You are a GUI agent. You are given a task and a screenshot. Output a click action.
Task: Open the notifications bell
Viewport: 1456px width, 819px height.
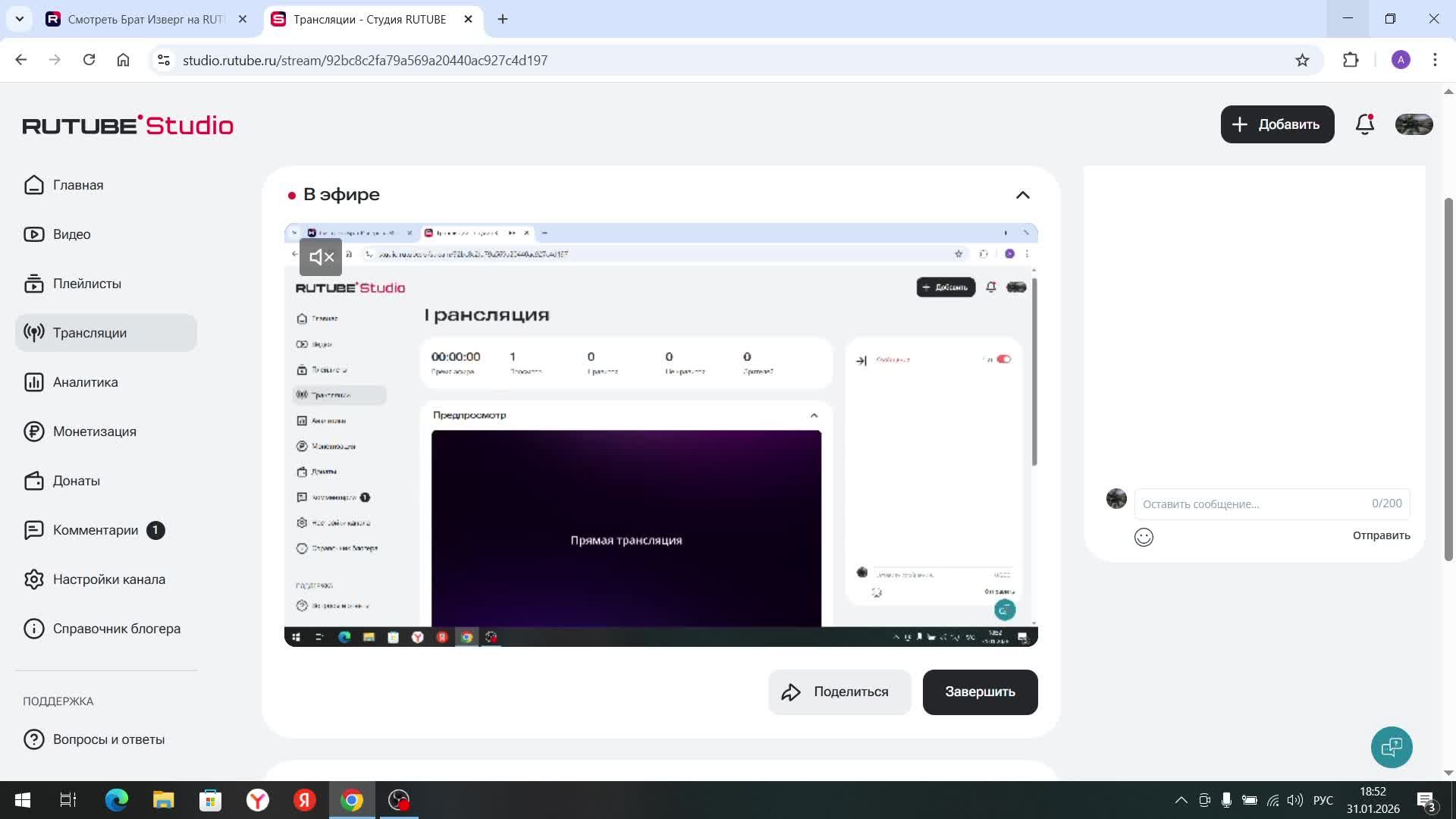click(1364, 124)
